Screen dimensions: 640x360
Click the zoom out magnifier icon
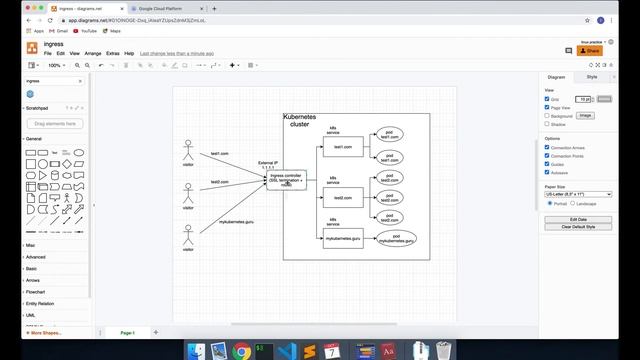point(87,65)
